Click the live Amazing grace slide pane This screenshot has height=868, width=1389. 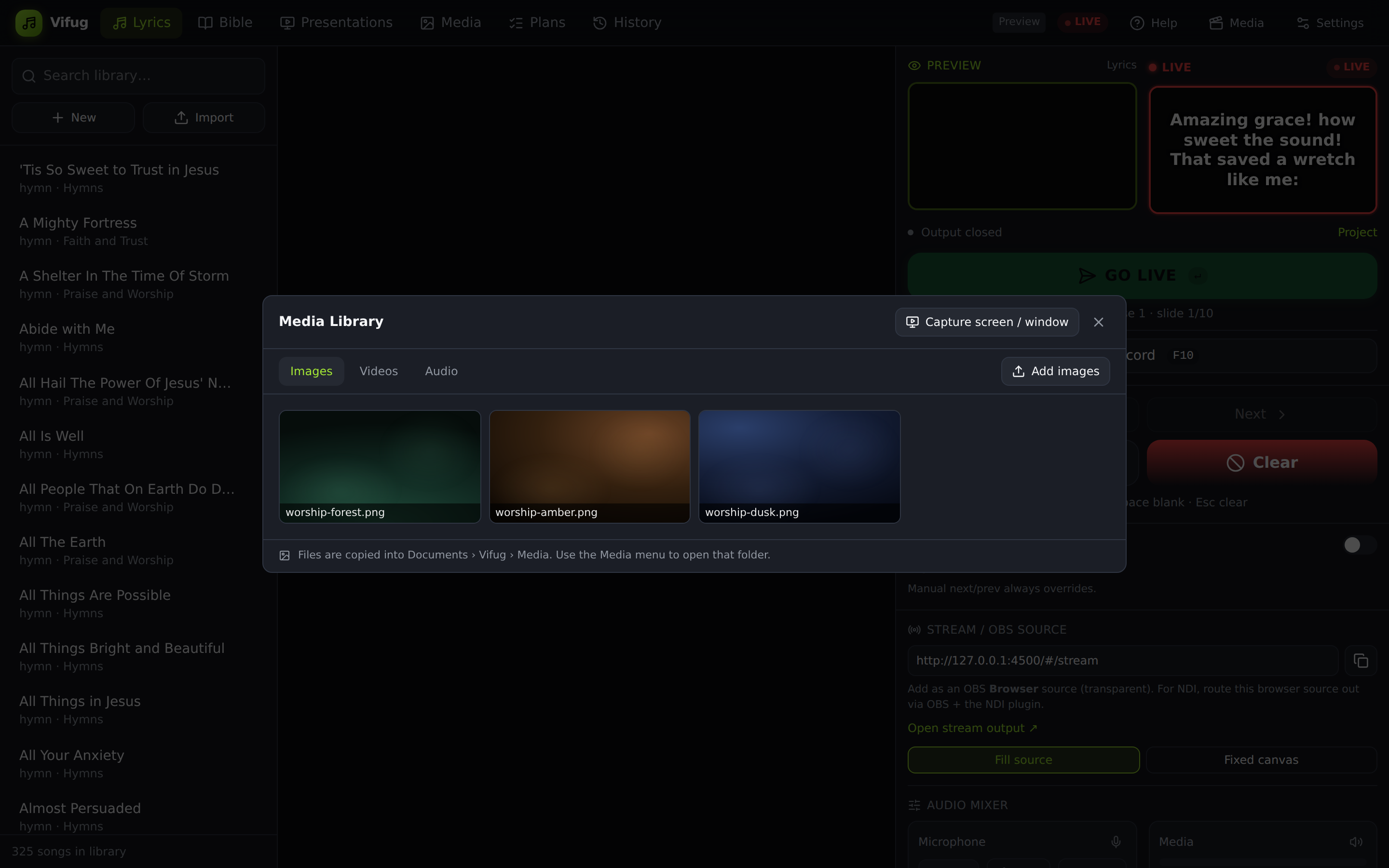pos(1263,150)
